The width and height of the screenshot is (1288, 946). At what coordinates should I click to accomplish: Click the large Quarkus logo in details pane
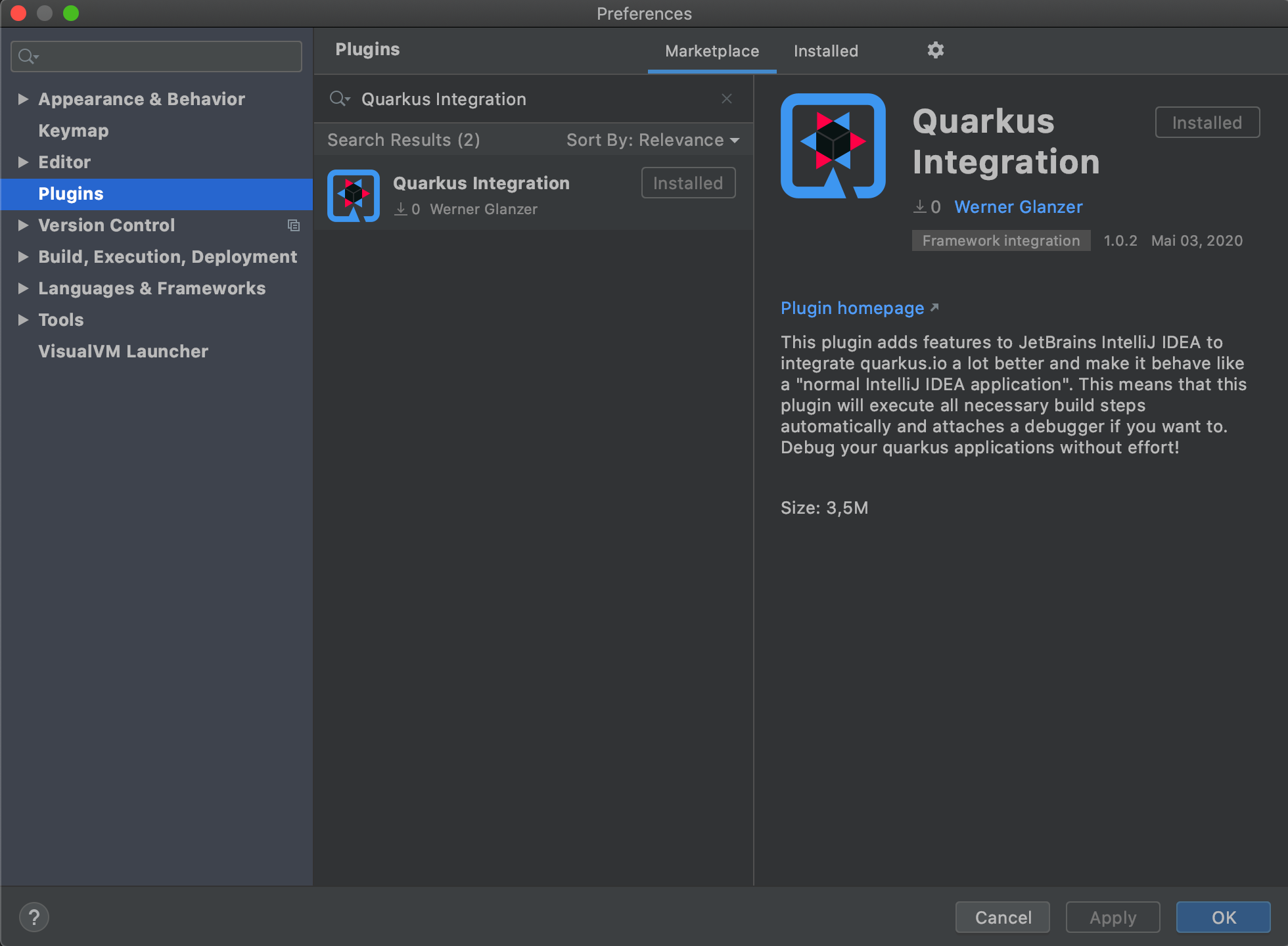coord(833,146)
